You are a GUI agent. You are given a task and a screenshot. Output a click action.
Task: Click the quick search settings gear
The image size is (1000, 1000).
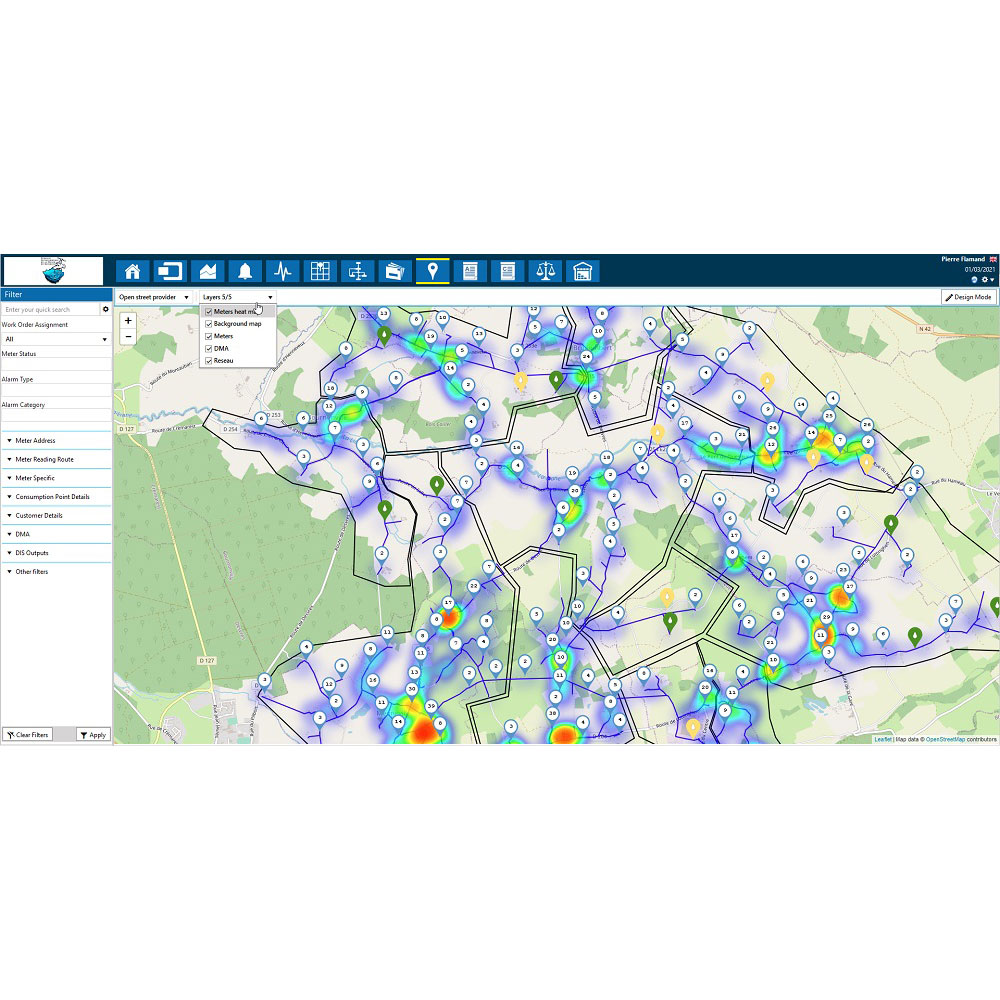(x=106, y=310)
